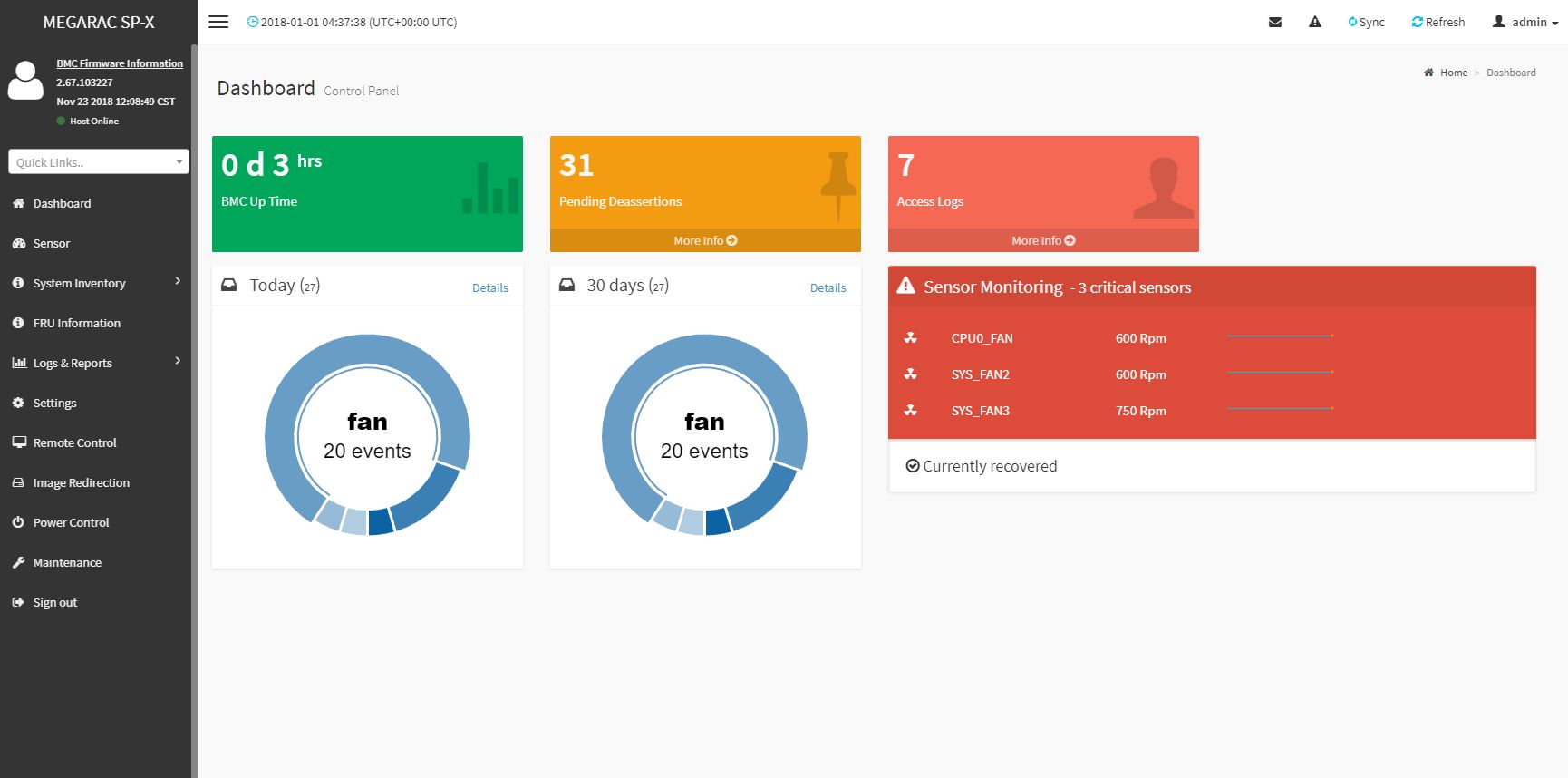Image resolution: width=1568 pixels, height=778 pixels.
Task: Open Remote Control from sidebar
Action: pyautogui.click(x=74, y=442)
